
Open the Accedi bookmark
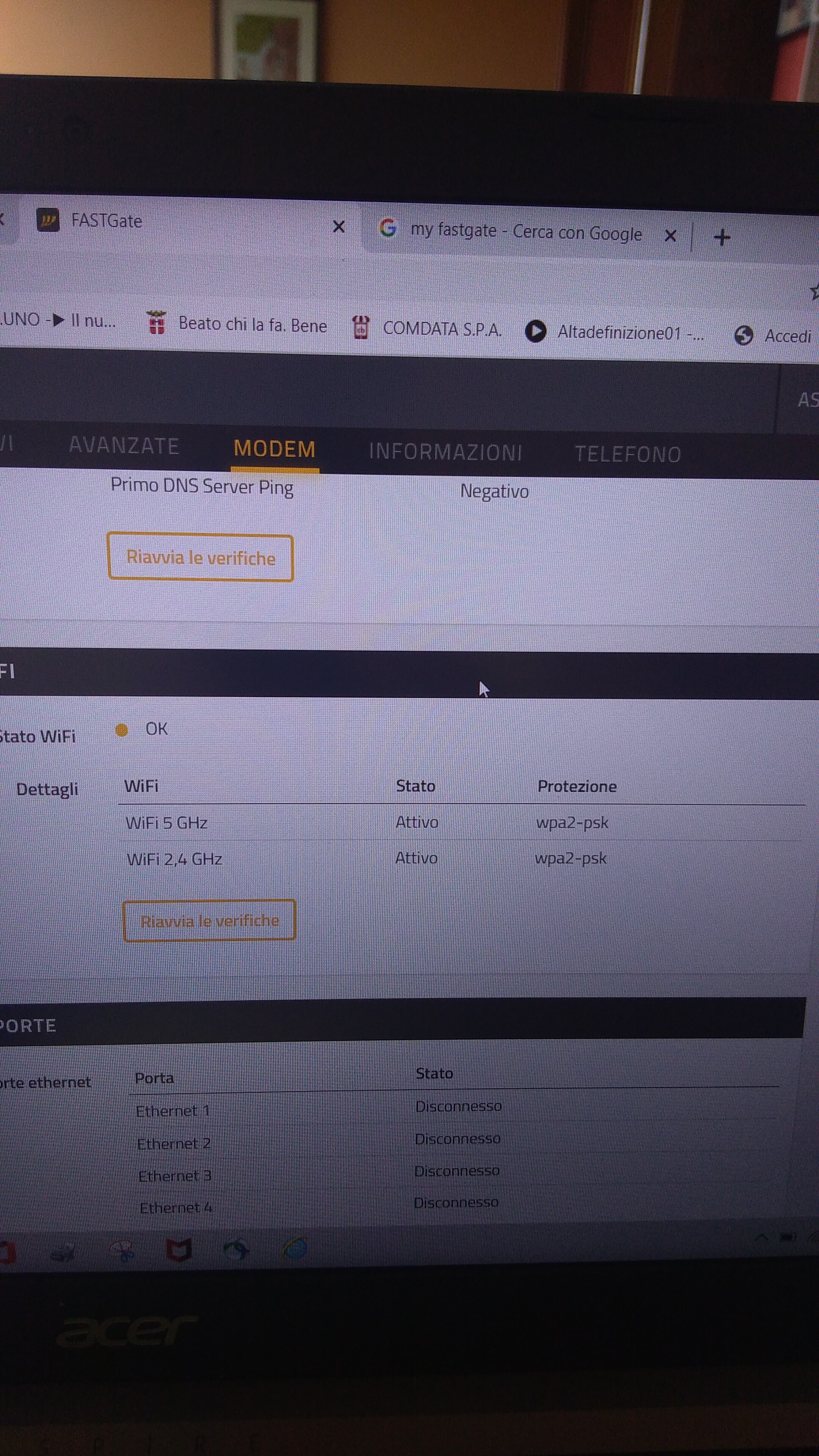point(773,336)
